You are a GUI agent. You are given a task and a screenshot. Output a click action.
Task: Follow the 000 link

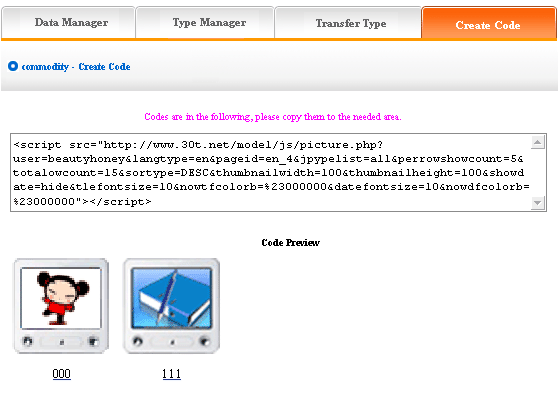(62, 374)
